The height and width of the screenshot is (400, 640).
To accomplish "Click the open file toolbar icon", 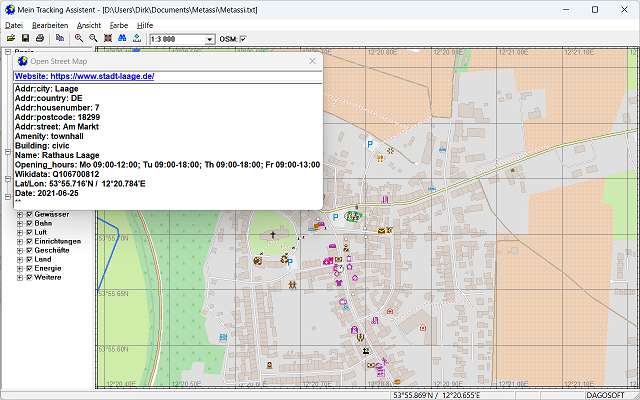I will click(10, 38).
